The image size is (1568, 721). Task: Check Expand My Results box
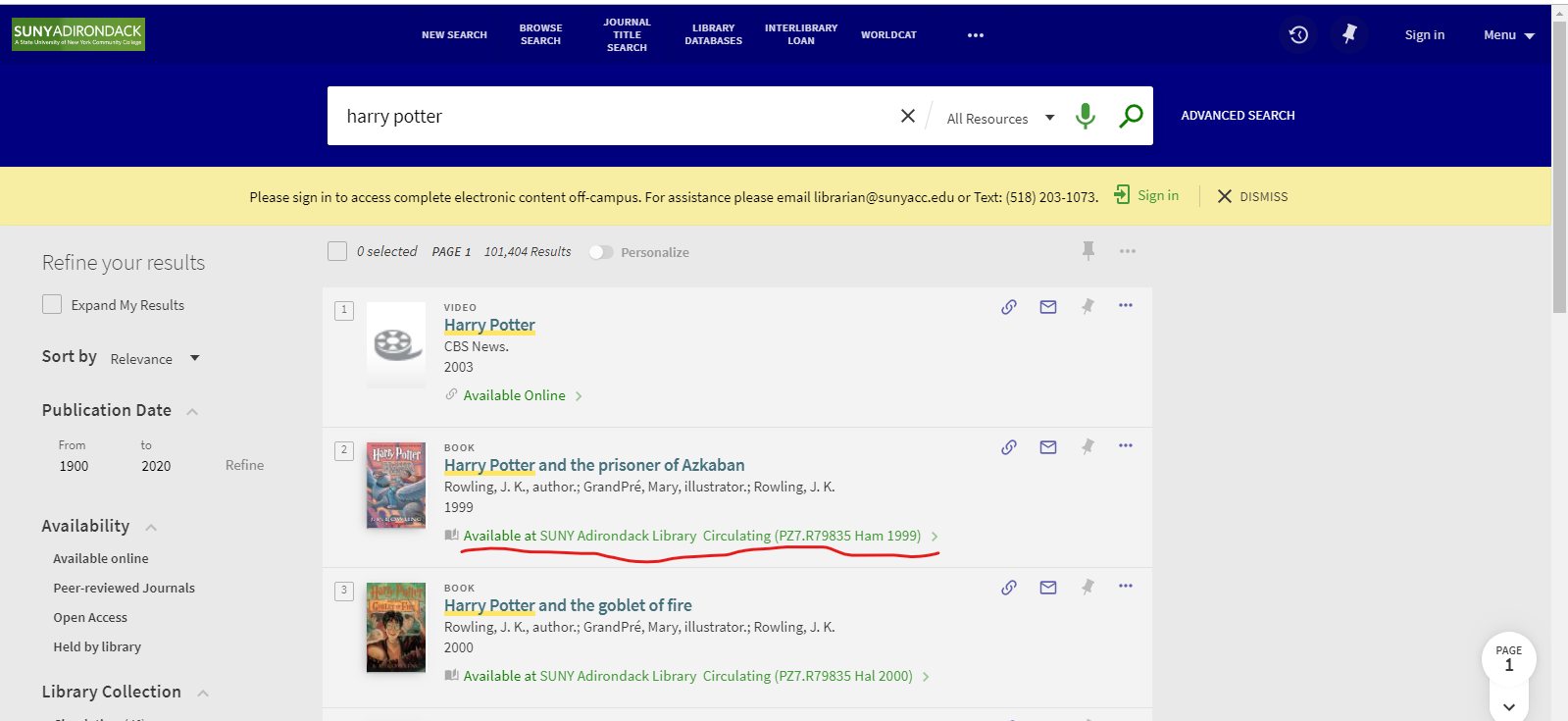tap(52, 304)
